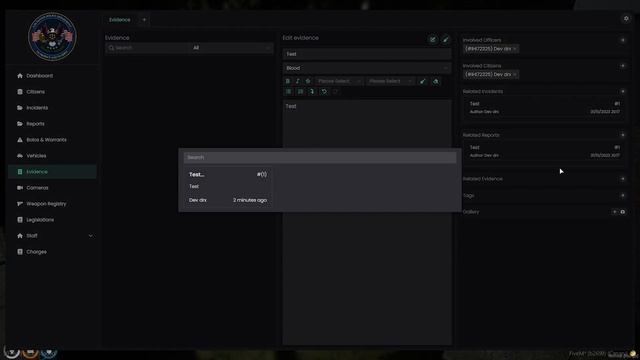Click the Involved Citizens tag chip
640x360 pixels.
point(491,75)
